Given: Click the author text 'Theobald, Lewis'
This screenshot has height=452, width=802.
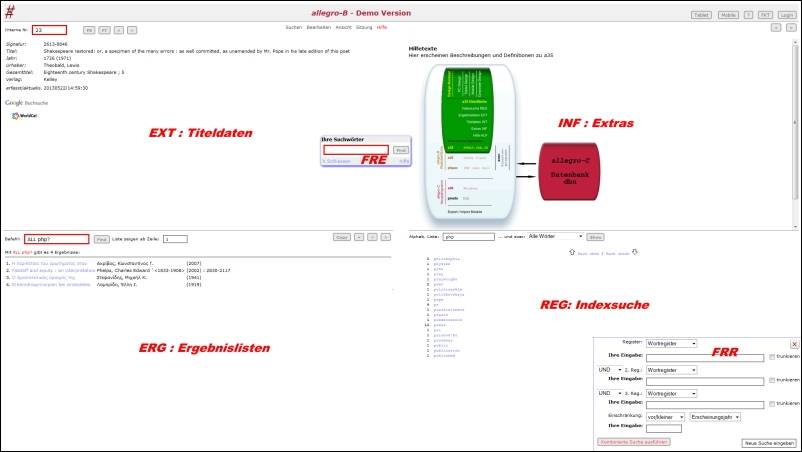Looking at the screenshot, I should point(61,65).
